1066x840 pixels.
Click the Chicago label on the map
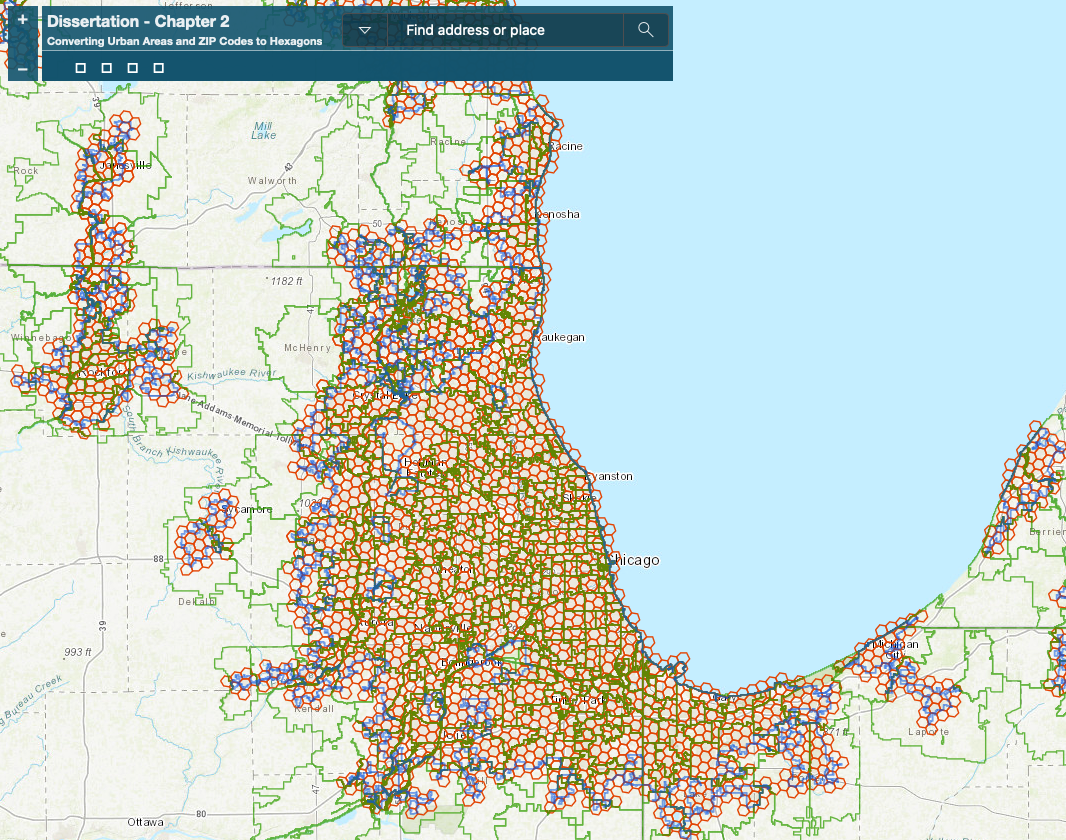[x=636, y=560]
